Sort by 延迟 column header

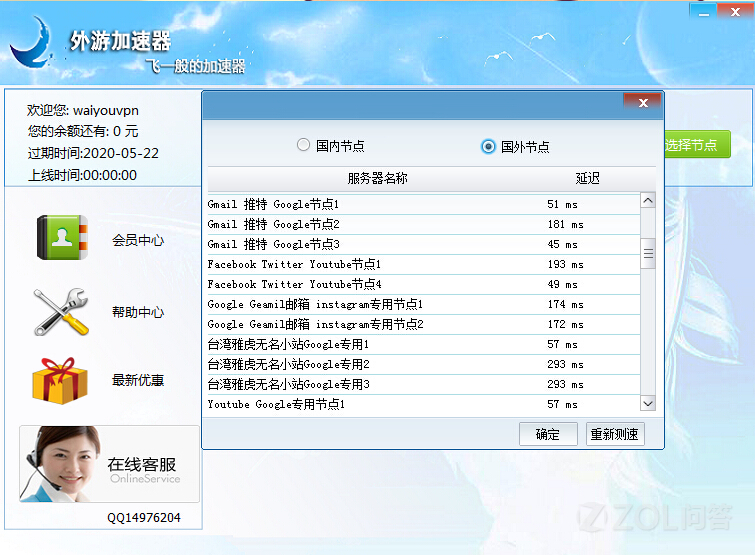(587, 179)
